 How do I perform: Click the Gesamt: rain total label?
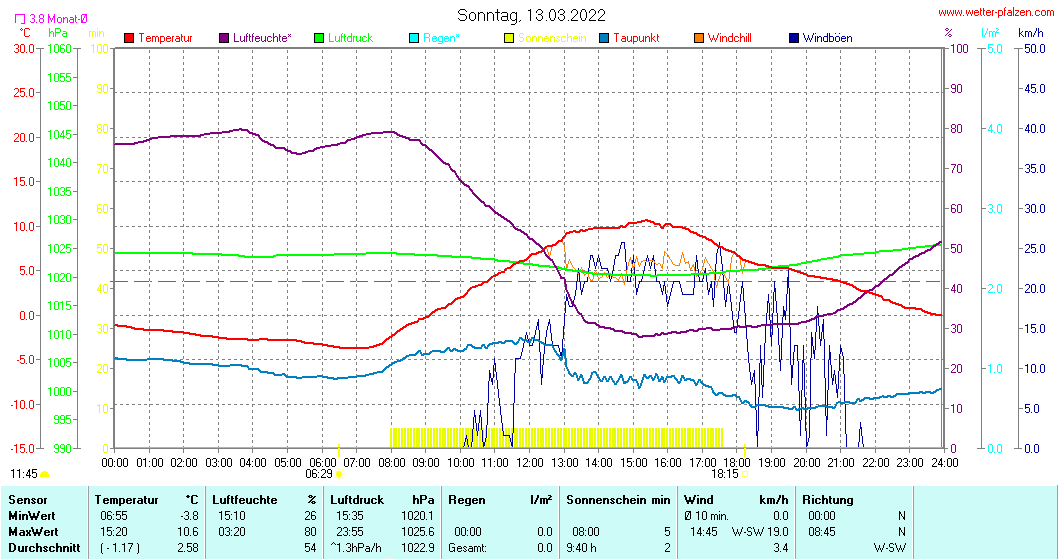tap(468, 548)
